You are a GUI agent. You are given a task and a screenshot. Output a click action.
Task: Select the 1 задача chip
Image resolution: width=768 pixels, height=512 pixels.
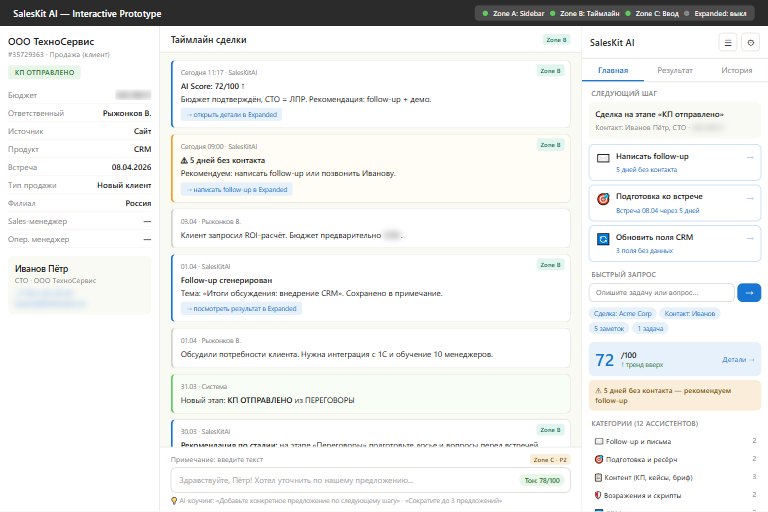click(x=650, y=329)
